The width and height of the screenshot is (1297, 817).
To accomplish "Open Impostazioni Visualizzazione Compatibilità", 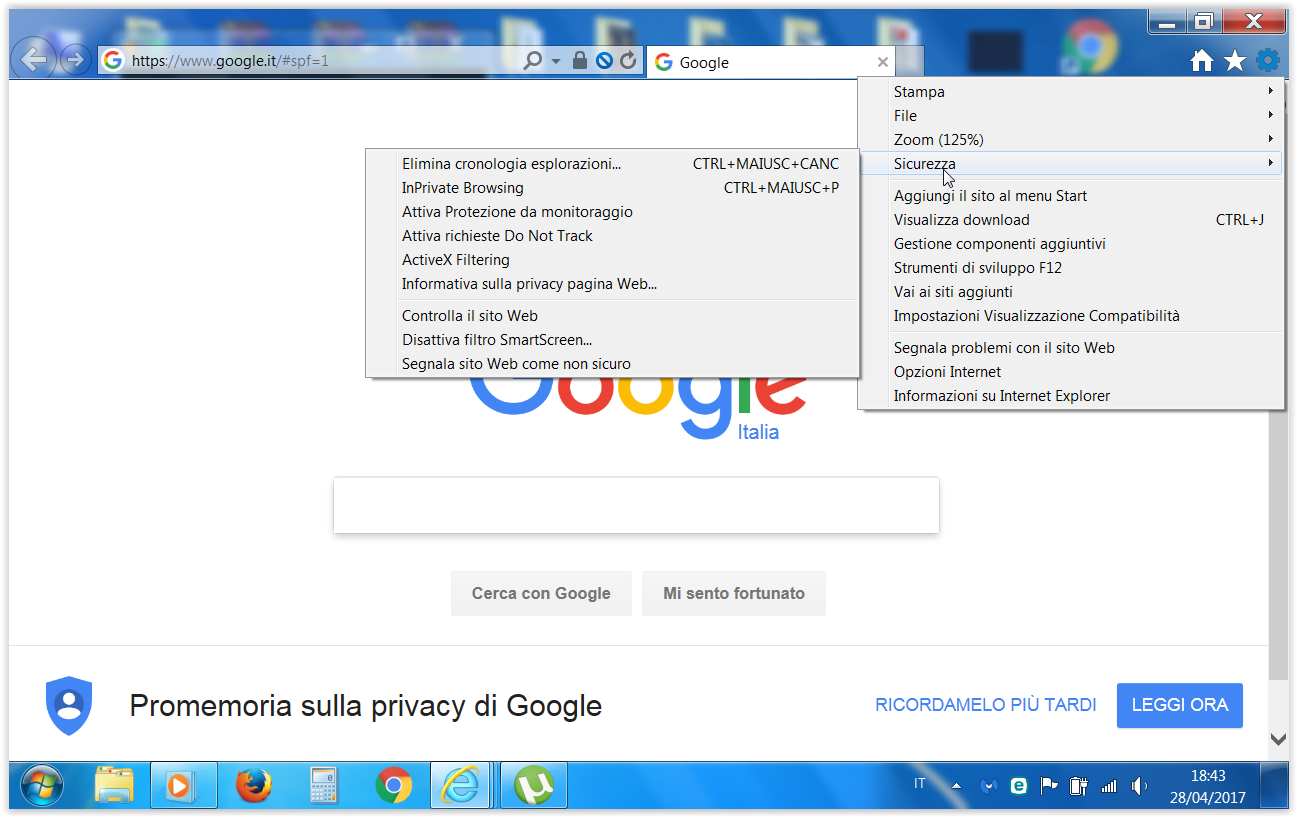I will (1071, 315).
